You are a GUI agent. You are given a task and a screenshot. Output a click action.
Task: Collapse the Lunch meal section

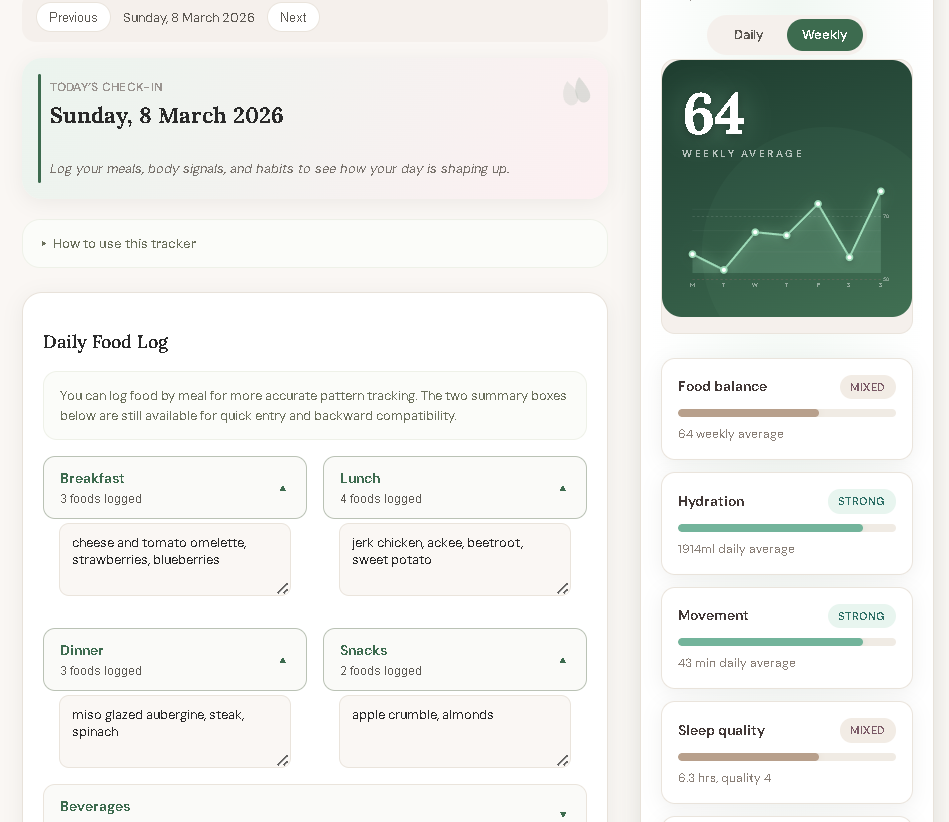[562, 488]
